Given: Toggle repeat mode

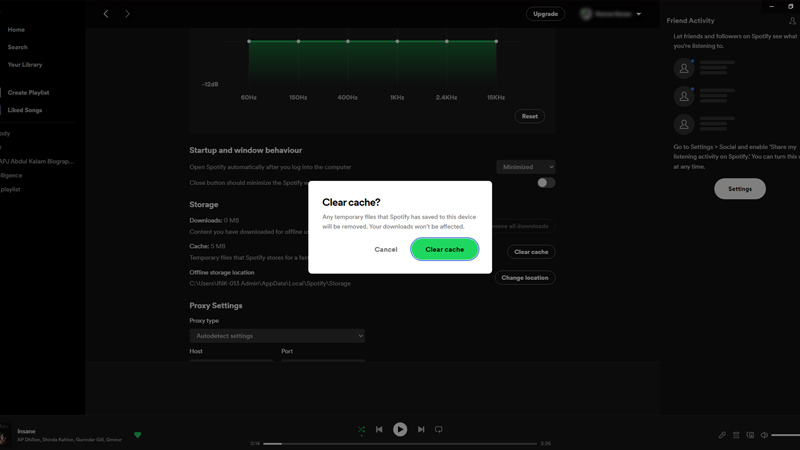Looking at the screenshot, I should 439,430.
